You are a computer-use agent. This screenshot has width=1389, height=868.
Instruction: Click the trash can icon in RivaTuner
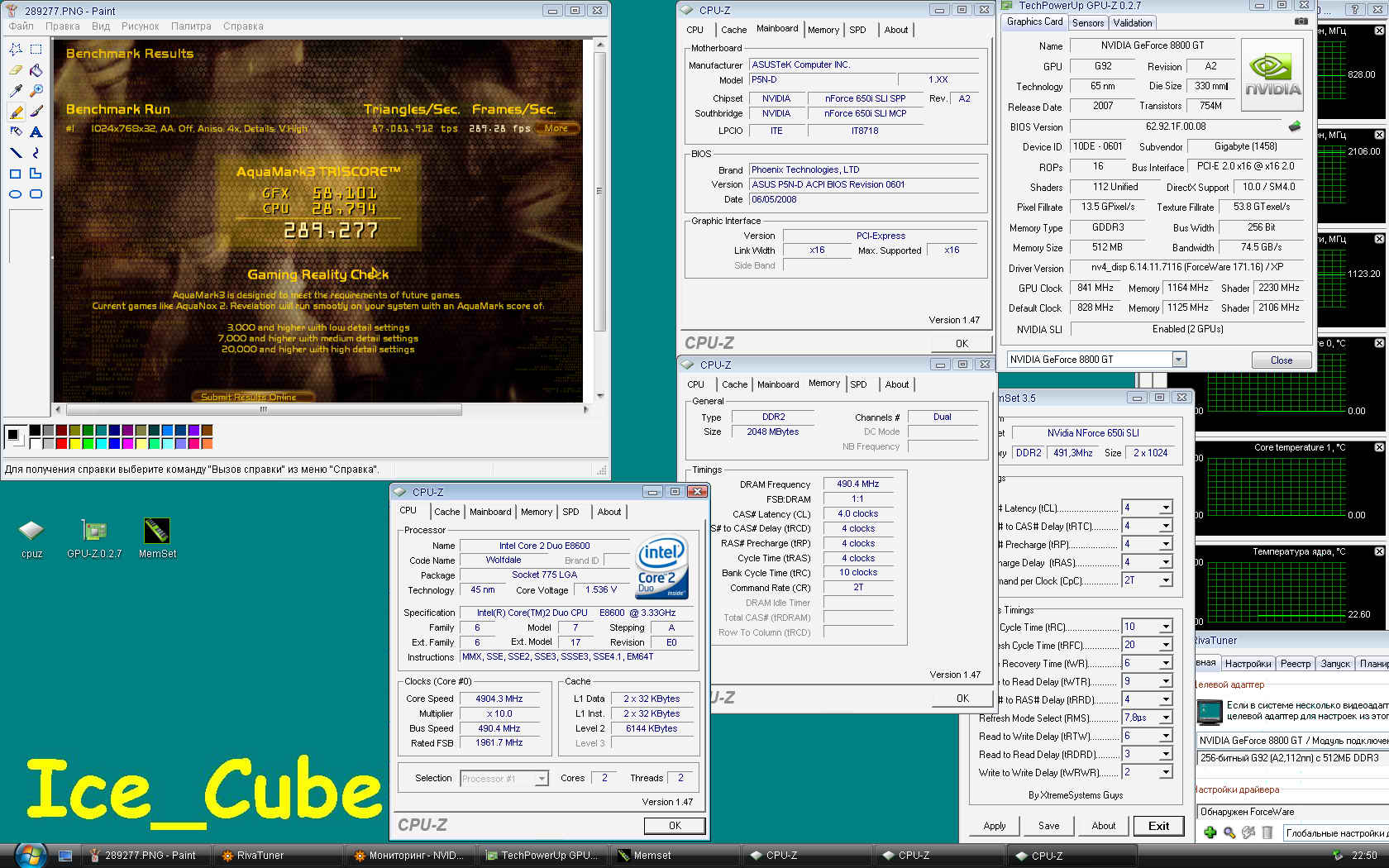click(x=1267, y=832)
